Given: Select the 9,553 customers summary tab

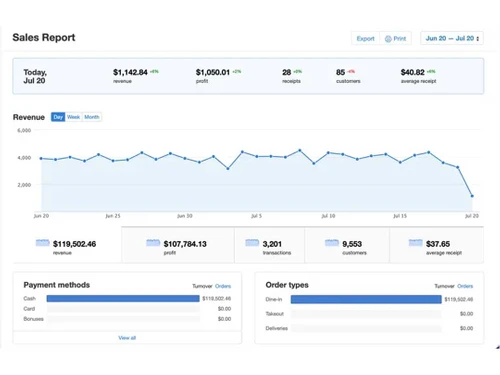Looking at the screenshot, I should pyautogui.click(x=347, y=245).
